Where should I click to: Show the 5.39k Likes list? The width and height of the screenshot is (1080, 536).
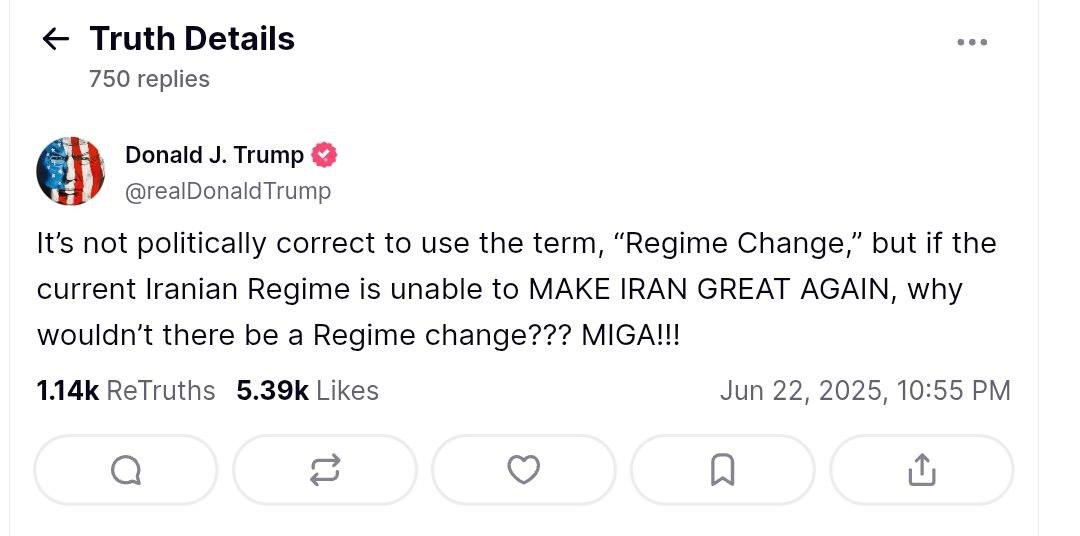tap(307, 390)
